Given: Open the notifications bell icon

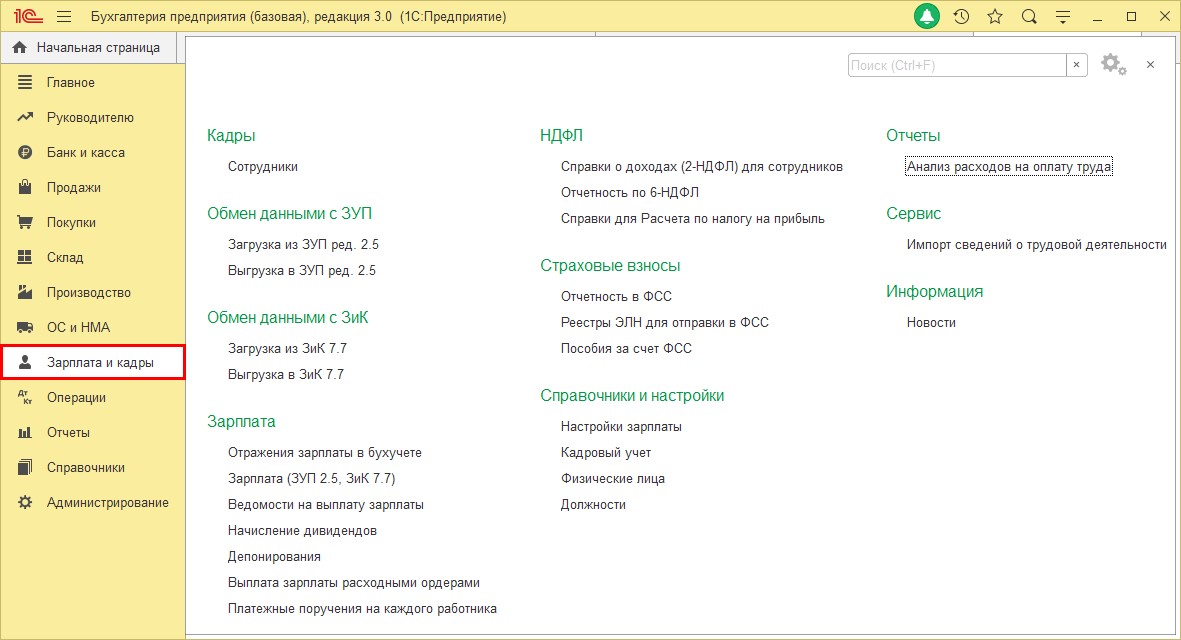Looking at the screenshot, I should point(927,17).
